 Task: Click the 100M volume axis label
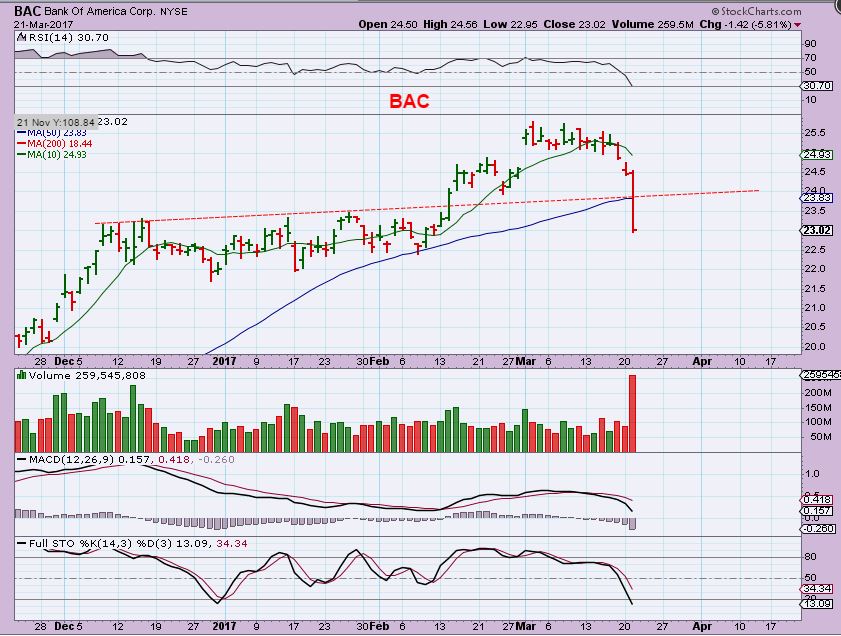pyautogui.click(x=817, y=421)
